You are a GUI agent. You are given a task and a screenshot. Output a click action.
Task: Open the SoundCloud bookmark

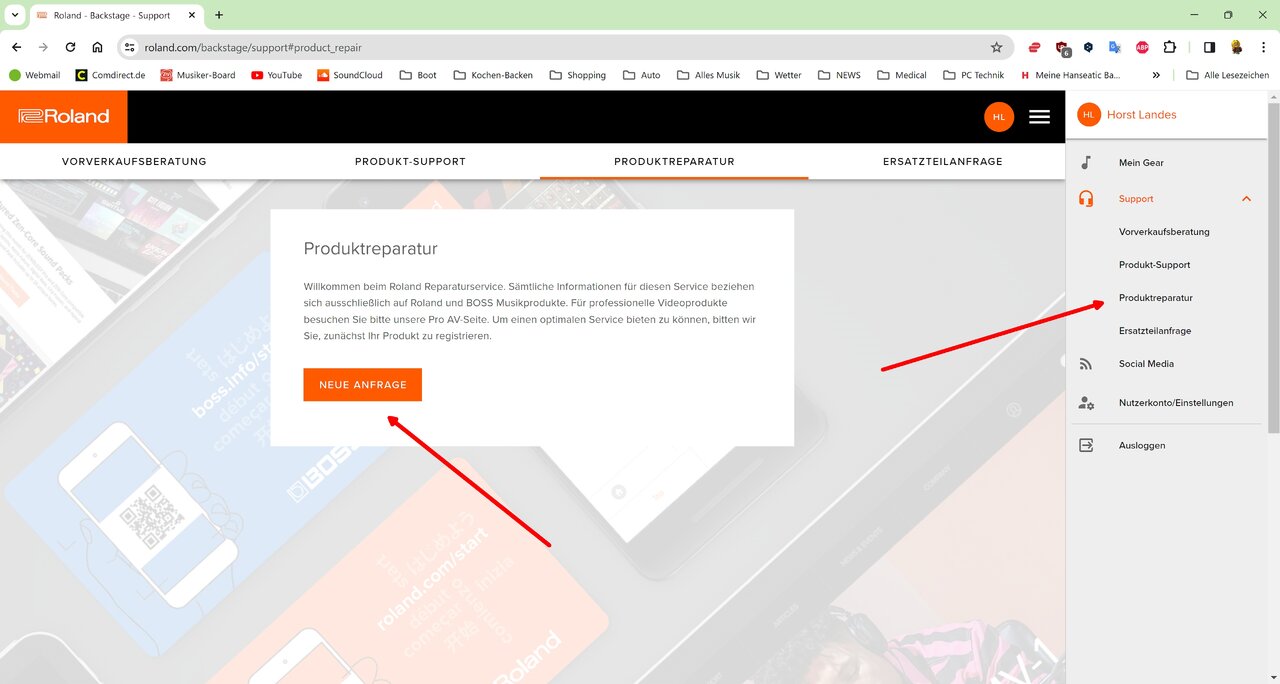click(x=350, y=75)
